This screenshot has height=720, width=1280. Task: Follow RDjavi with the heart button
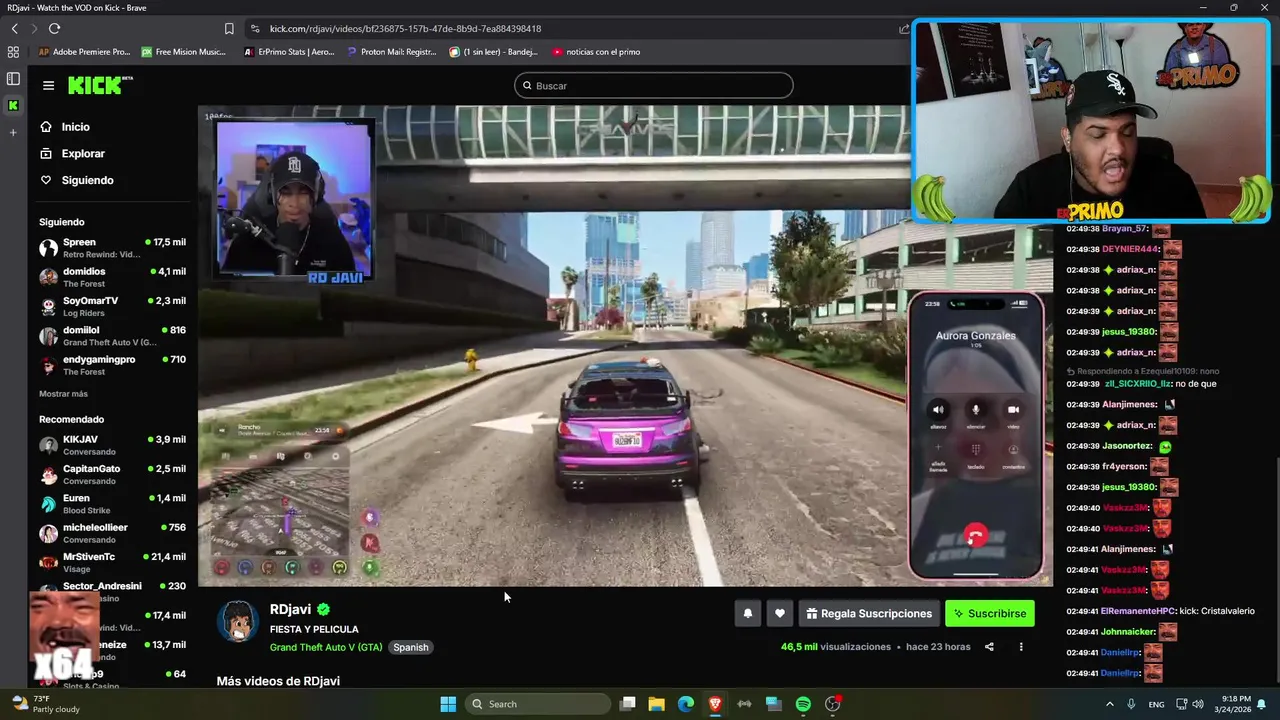780,614
